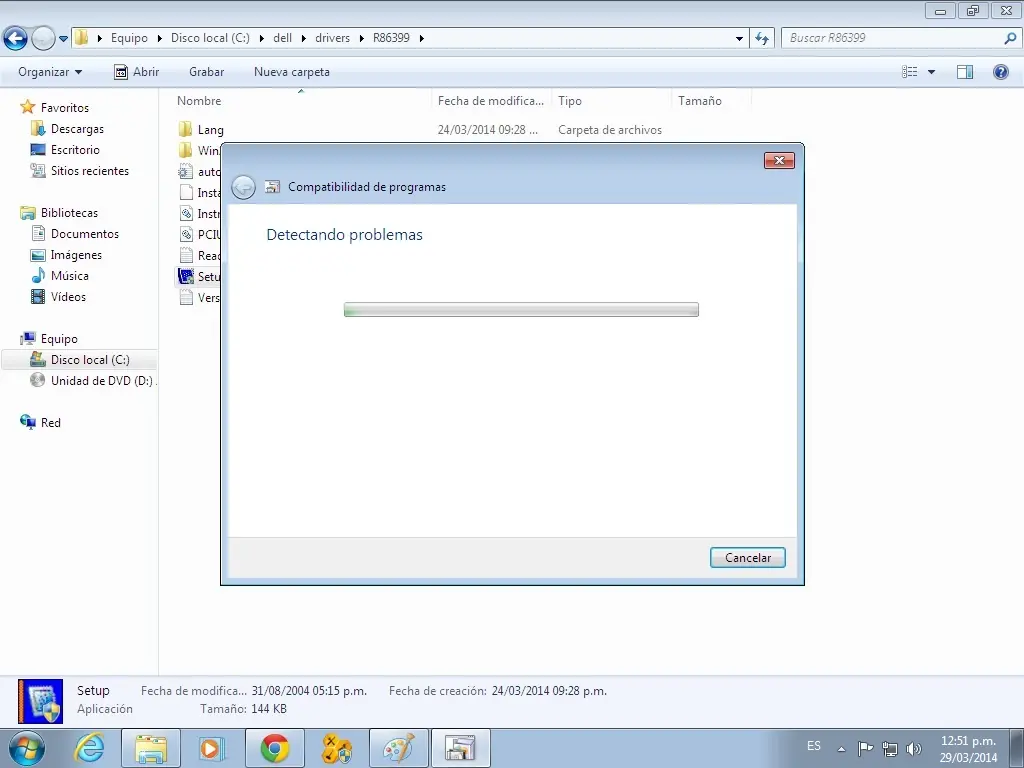Screen dimensions: 1024x768
Task: Expand the arrow after Equipo in breadcrumb
Action: coord(159,39)
